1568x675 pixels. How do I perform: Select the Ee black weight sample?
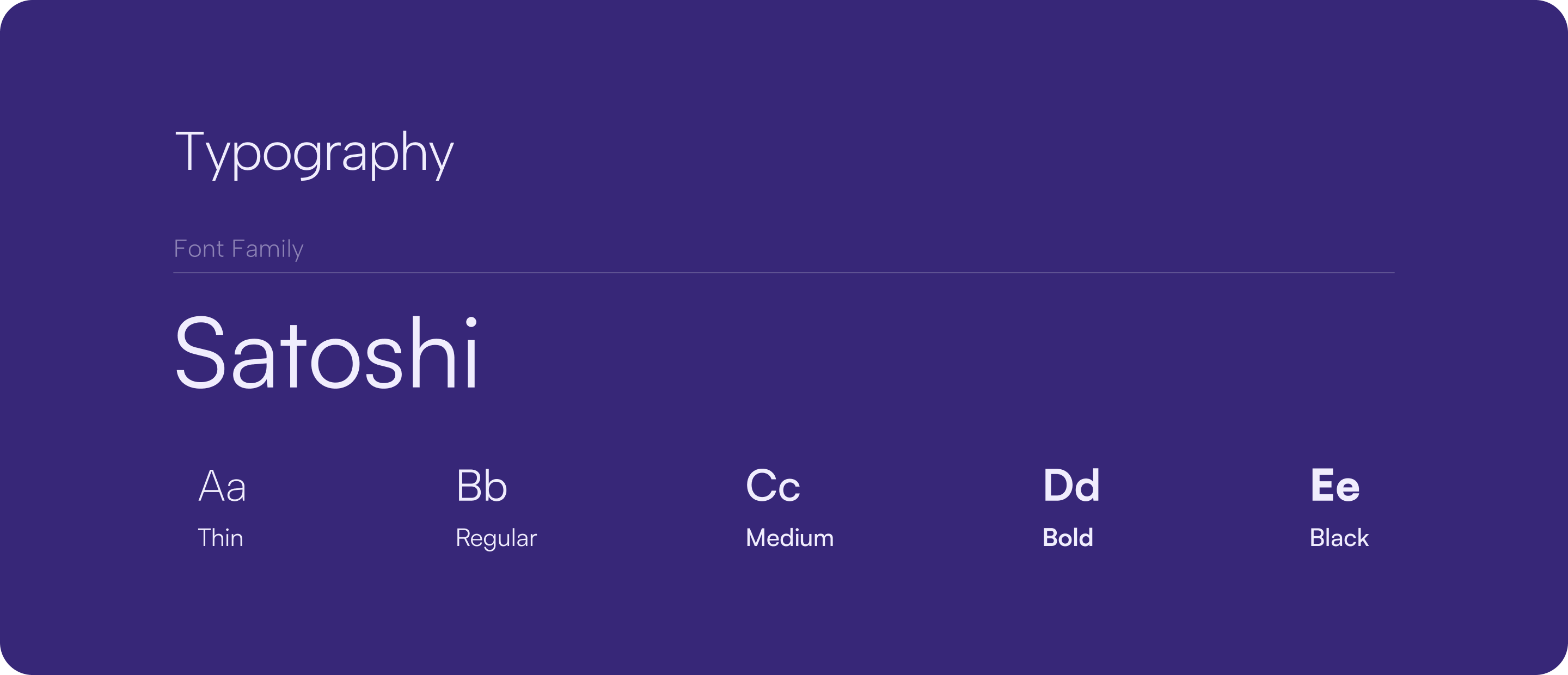[1335, 485]
